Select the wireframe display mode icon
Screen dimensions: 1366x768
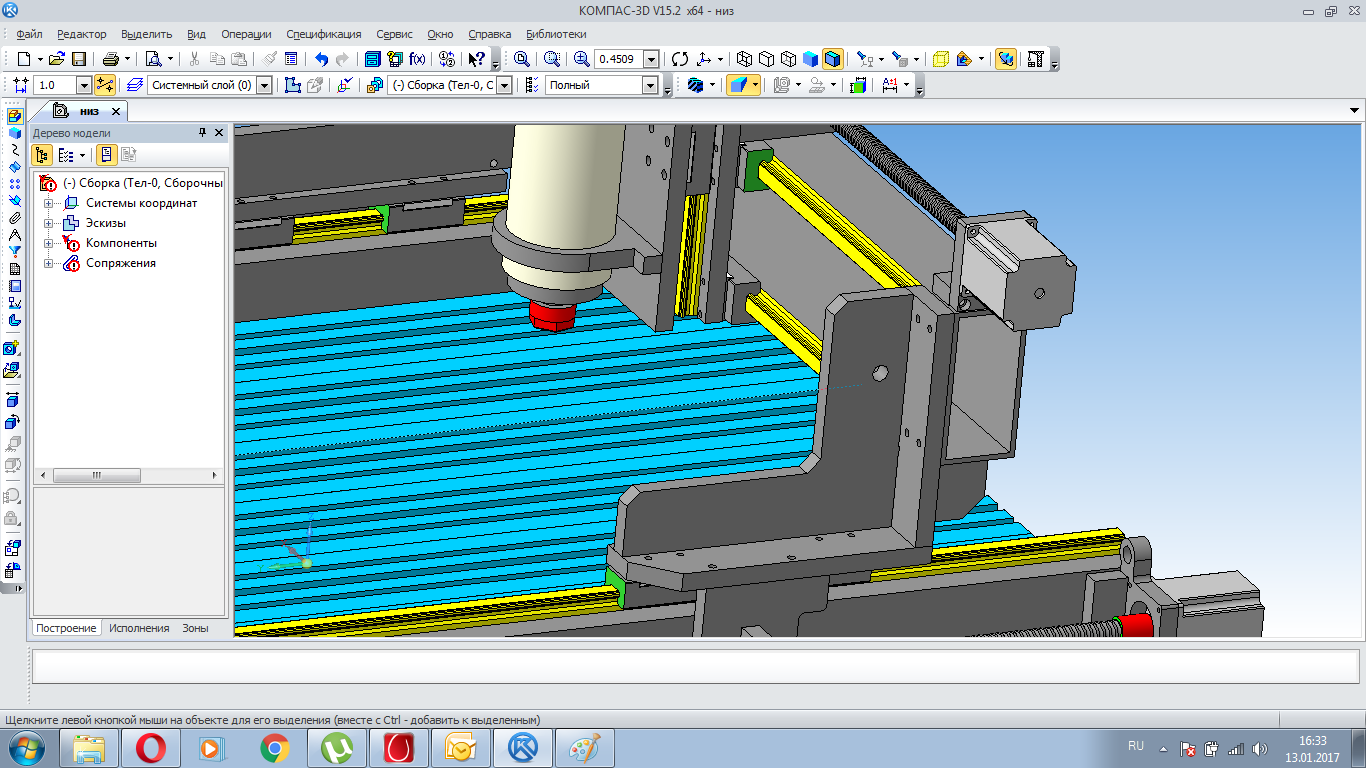coord(742,59)
